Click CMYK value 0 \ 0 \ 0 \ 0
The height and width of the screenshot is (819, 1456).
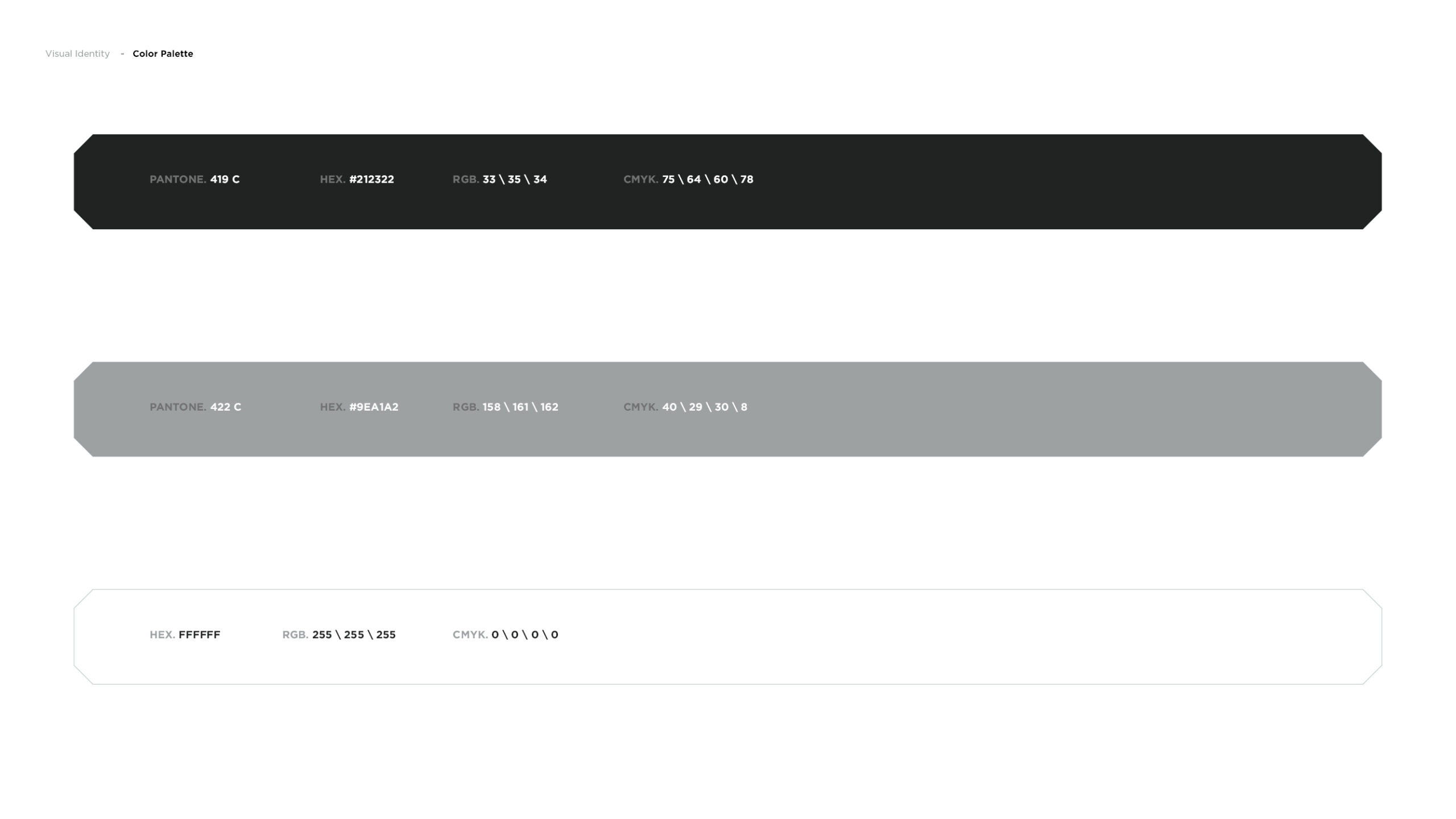coord(525,634)
